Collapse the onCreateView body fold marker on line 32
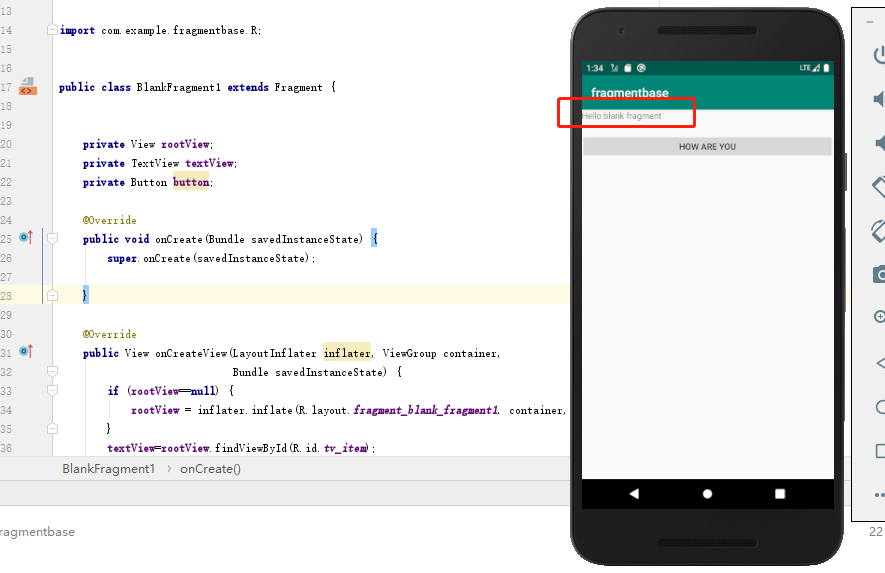The image size is (885, 573). [x=52, y=371]
